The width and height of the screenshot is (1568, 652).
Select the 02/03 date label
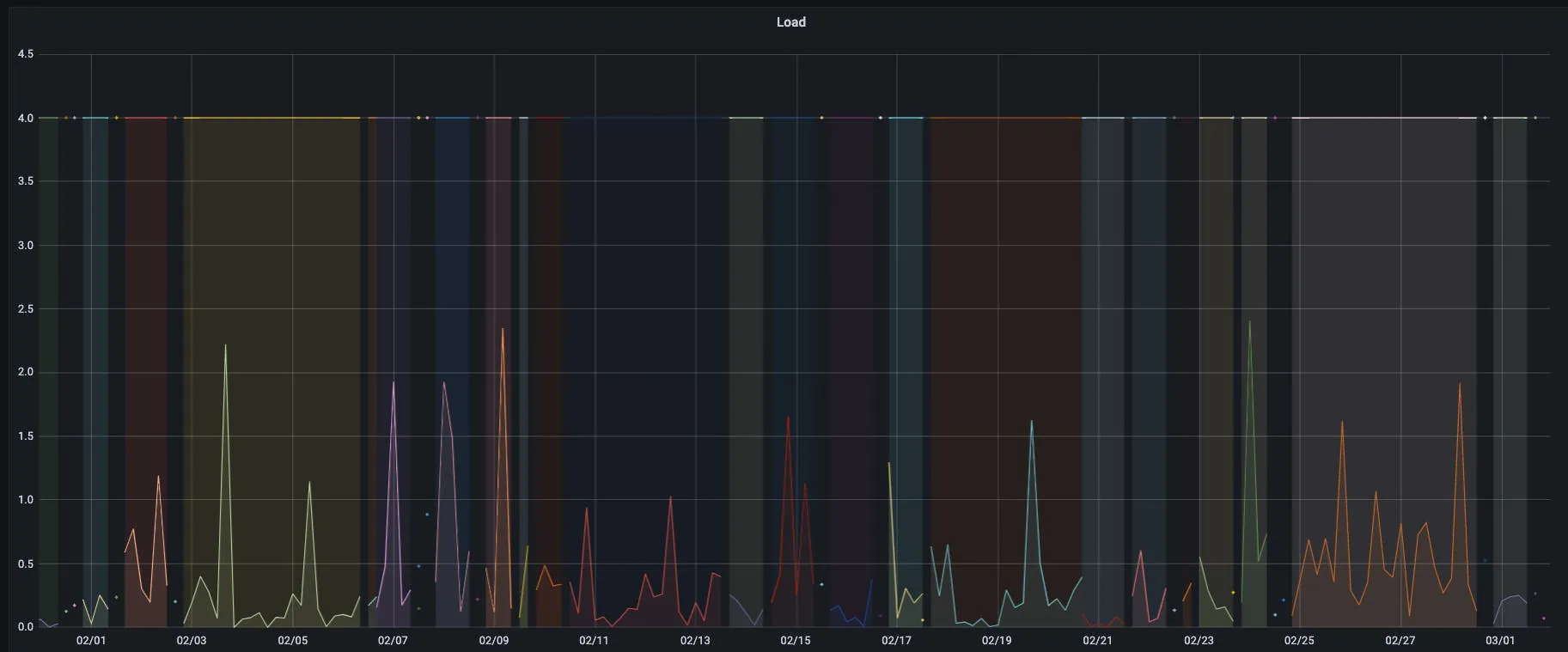(x=192, y=641)
